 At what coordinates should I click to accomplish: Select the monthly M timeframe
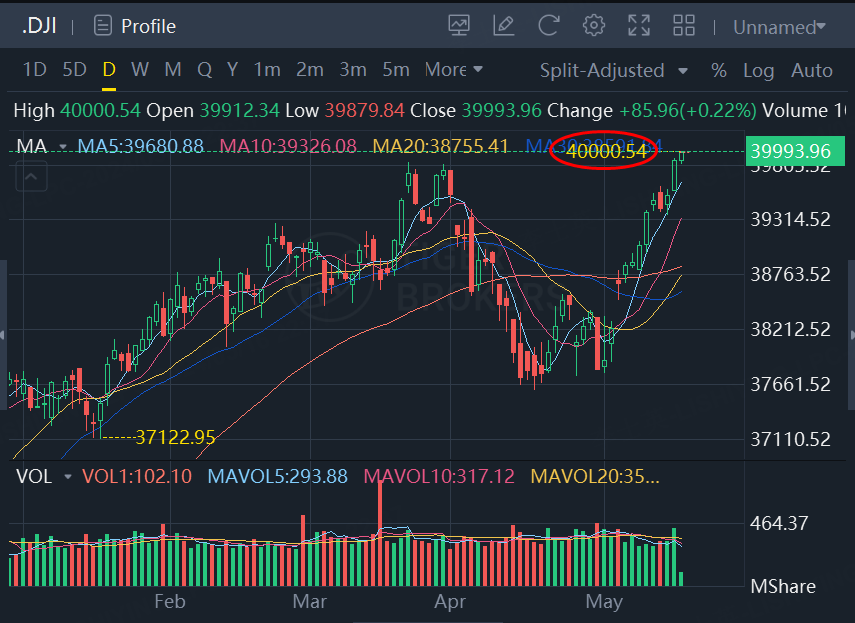173,70
